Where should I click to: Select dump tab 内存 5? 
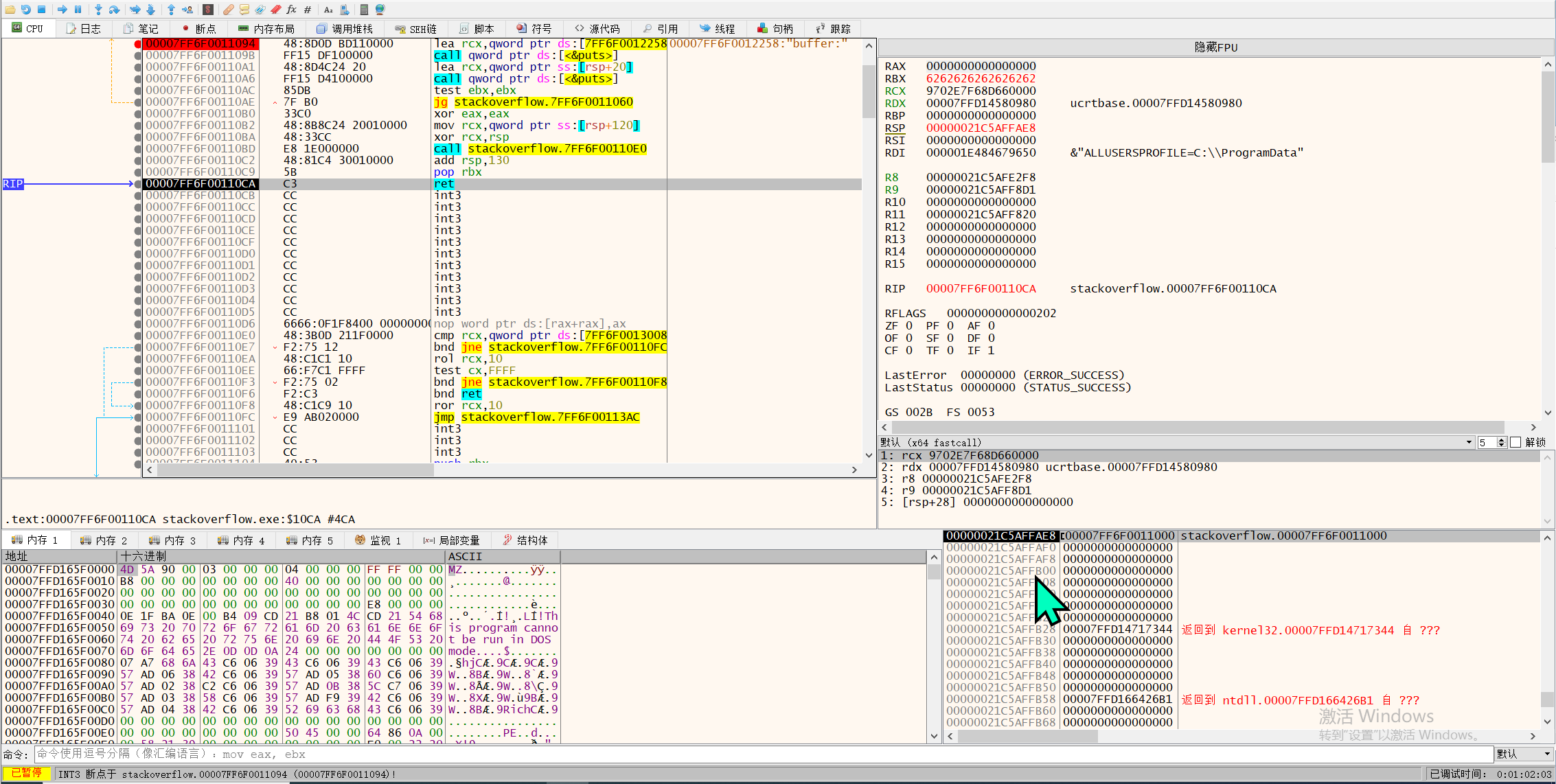(310, 540)
